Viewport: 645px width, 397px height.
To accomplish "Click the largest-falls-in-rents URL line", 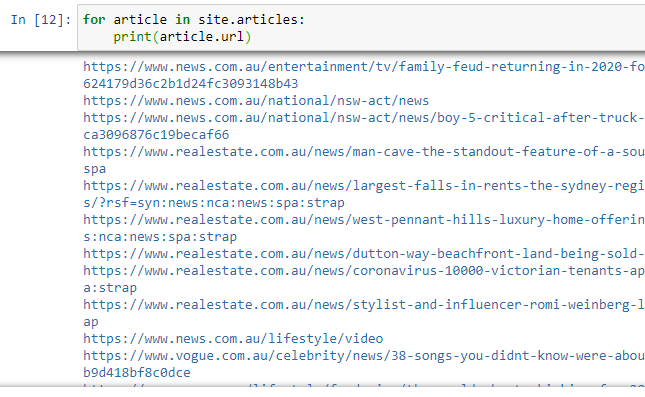I will pos(364,186).
